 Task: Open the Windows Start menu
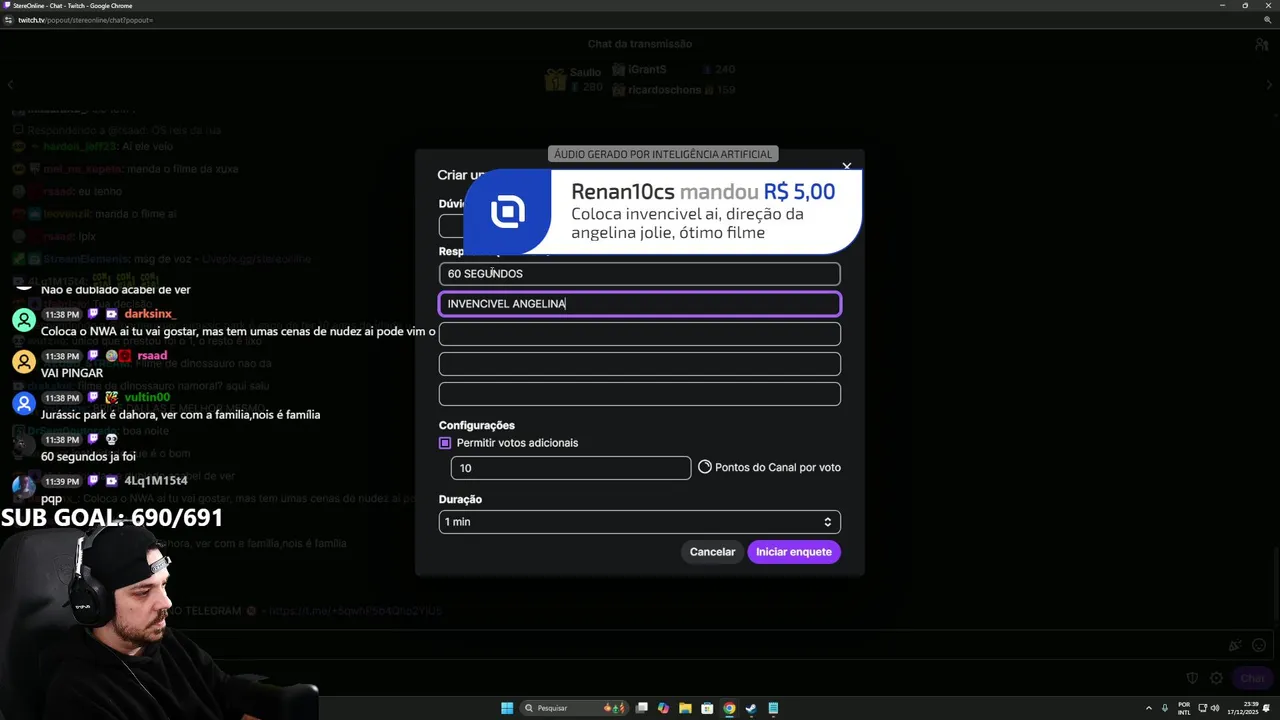point(507,708)
